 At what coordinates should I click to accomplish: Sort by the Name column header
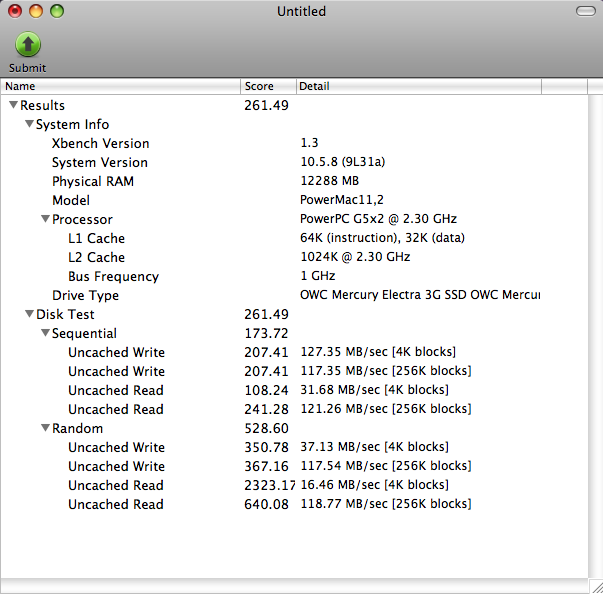pyautogui.click(x=121, y=86)
